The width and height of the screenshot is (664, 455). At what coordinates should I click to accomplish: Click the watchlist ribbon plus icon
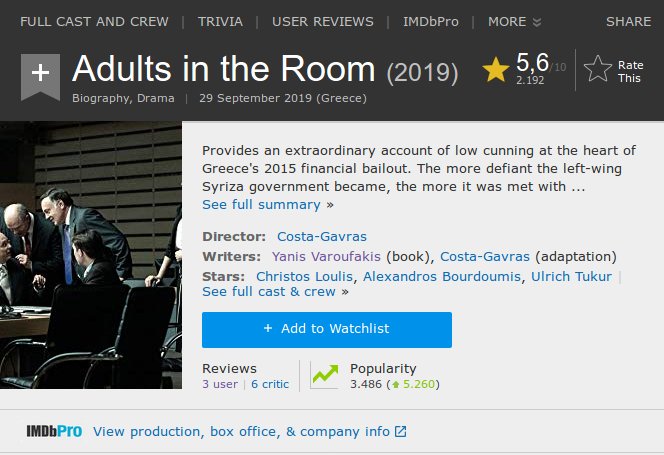pos(39,74)
